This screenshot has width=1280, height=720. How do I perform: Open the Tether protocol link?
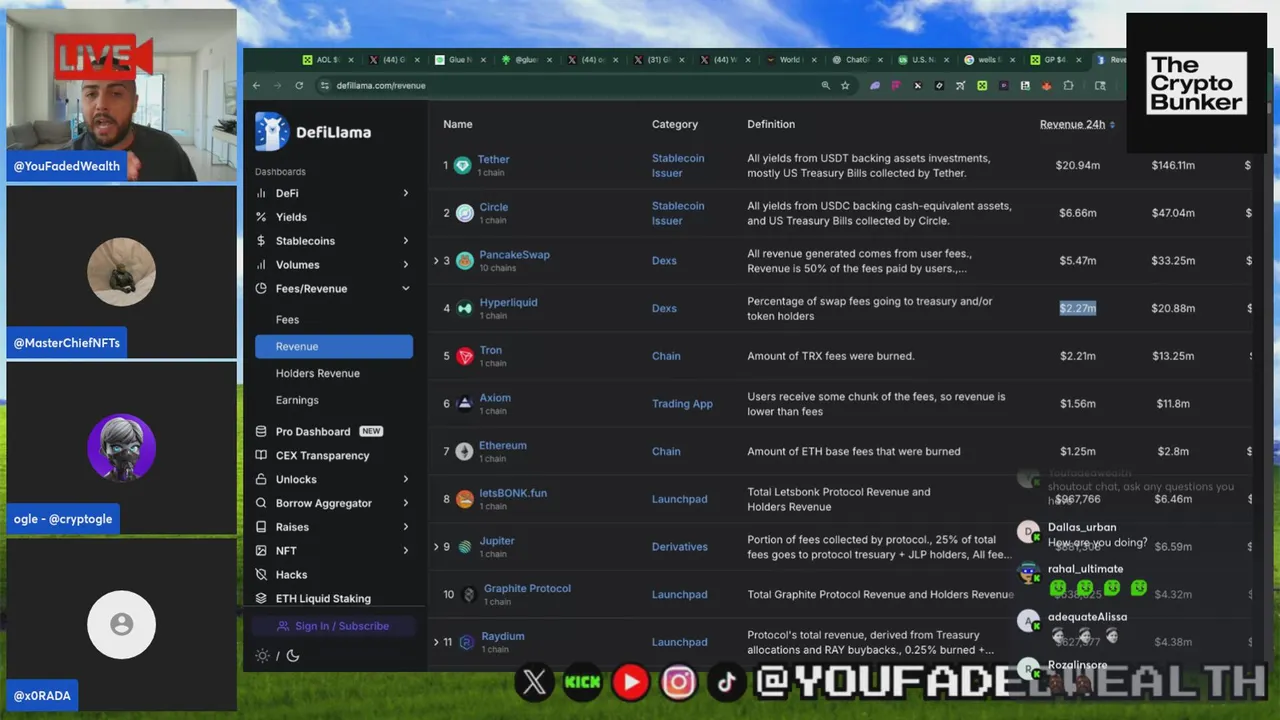[493, 159]
